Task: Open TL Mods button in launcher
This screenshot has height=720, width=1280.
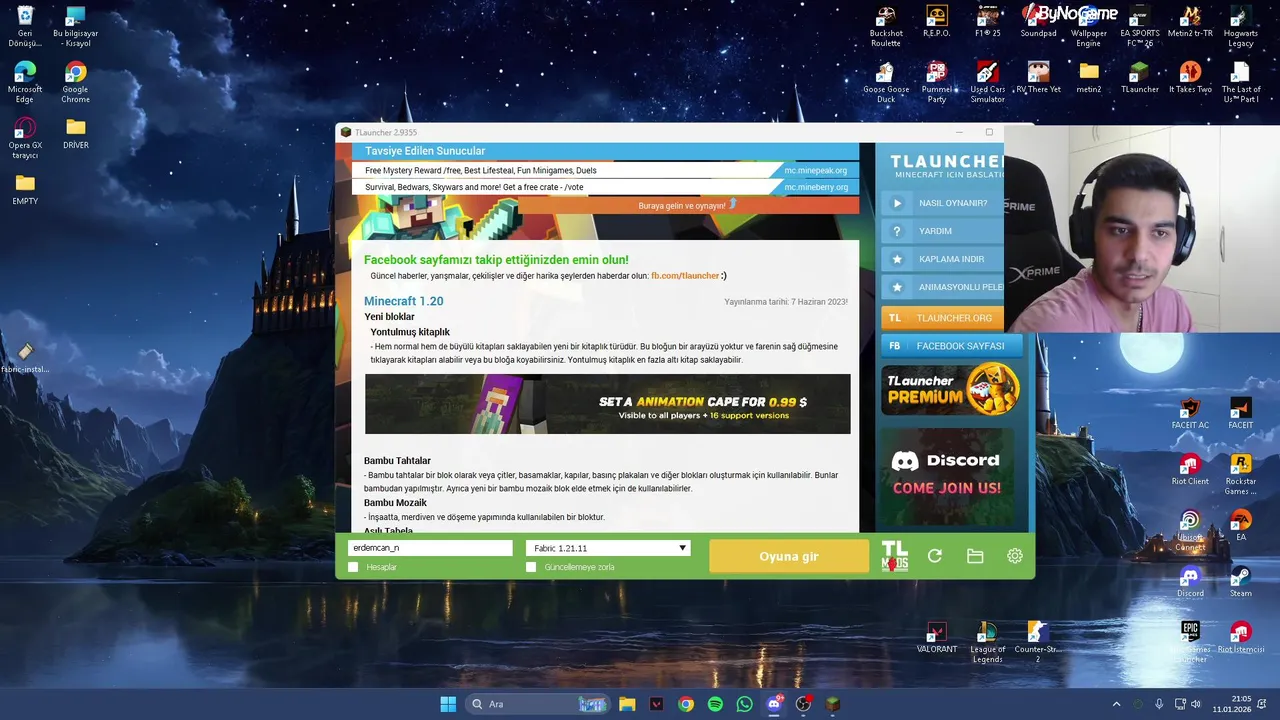Action: pos(895,556)
